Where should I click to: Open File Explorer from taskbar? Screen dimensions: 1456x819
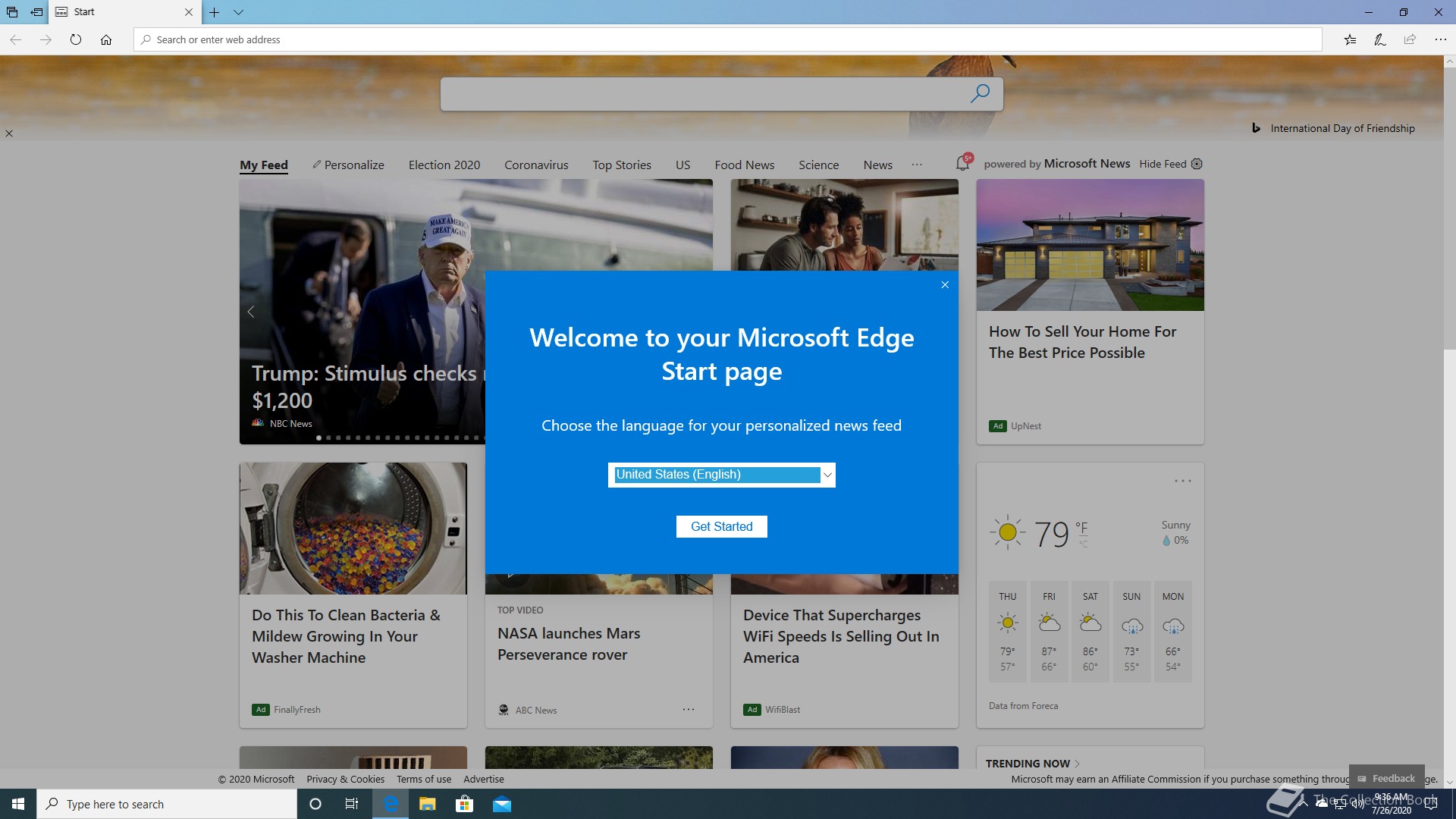click(x=428, y=804)
